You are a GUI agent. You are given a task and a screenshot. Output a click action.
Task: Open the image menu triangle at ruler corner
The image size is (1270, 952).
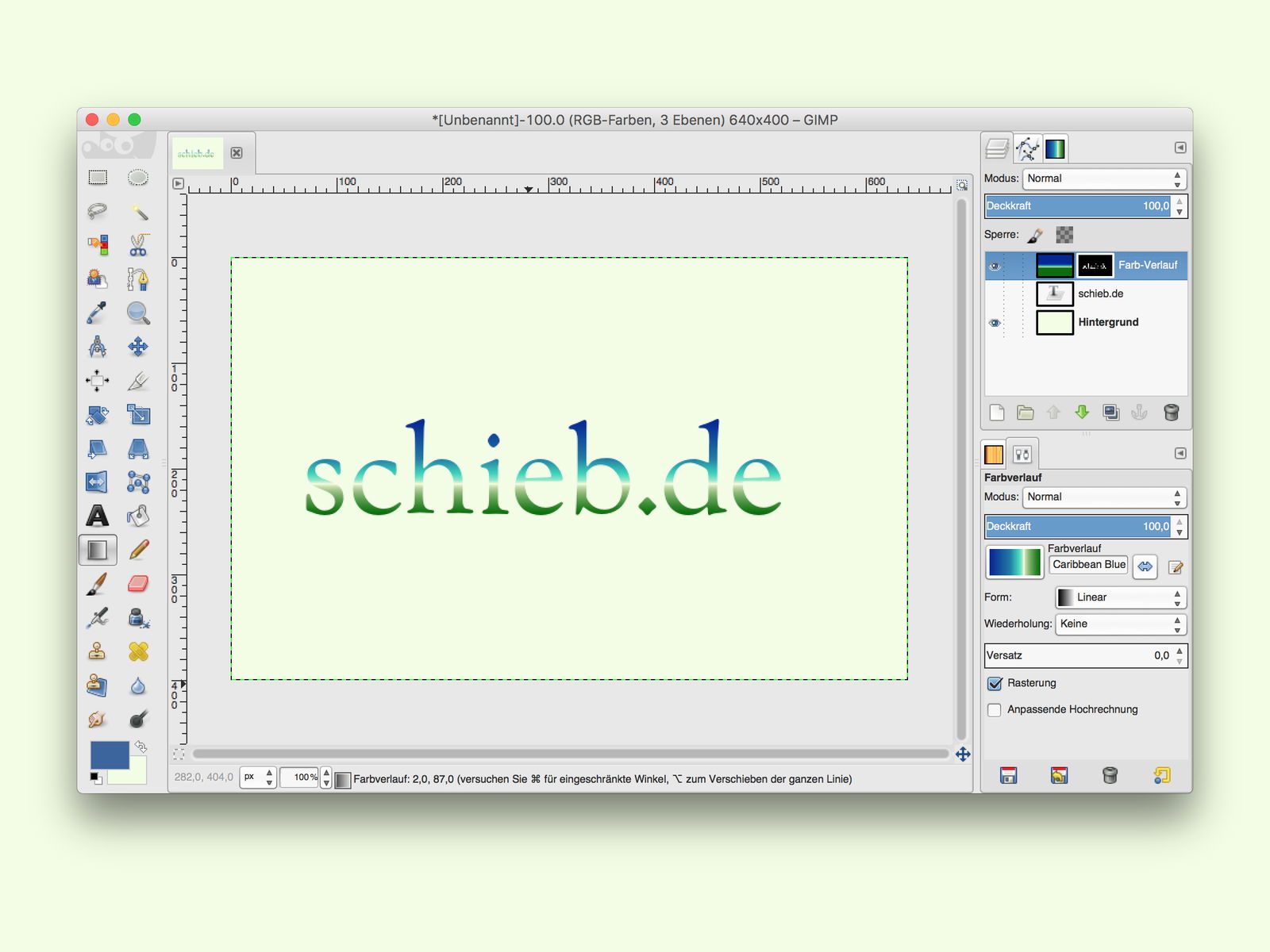[179, 183]
